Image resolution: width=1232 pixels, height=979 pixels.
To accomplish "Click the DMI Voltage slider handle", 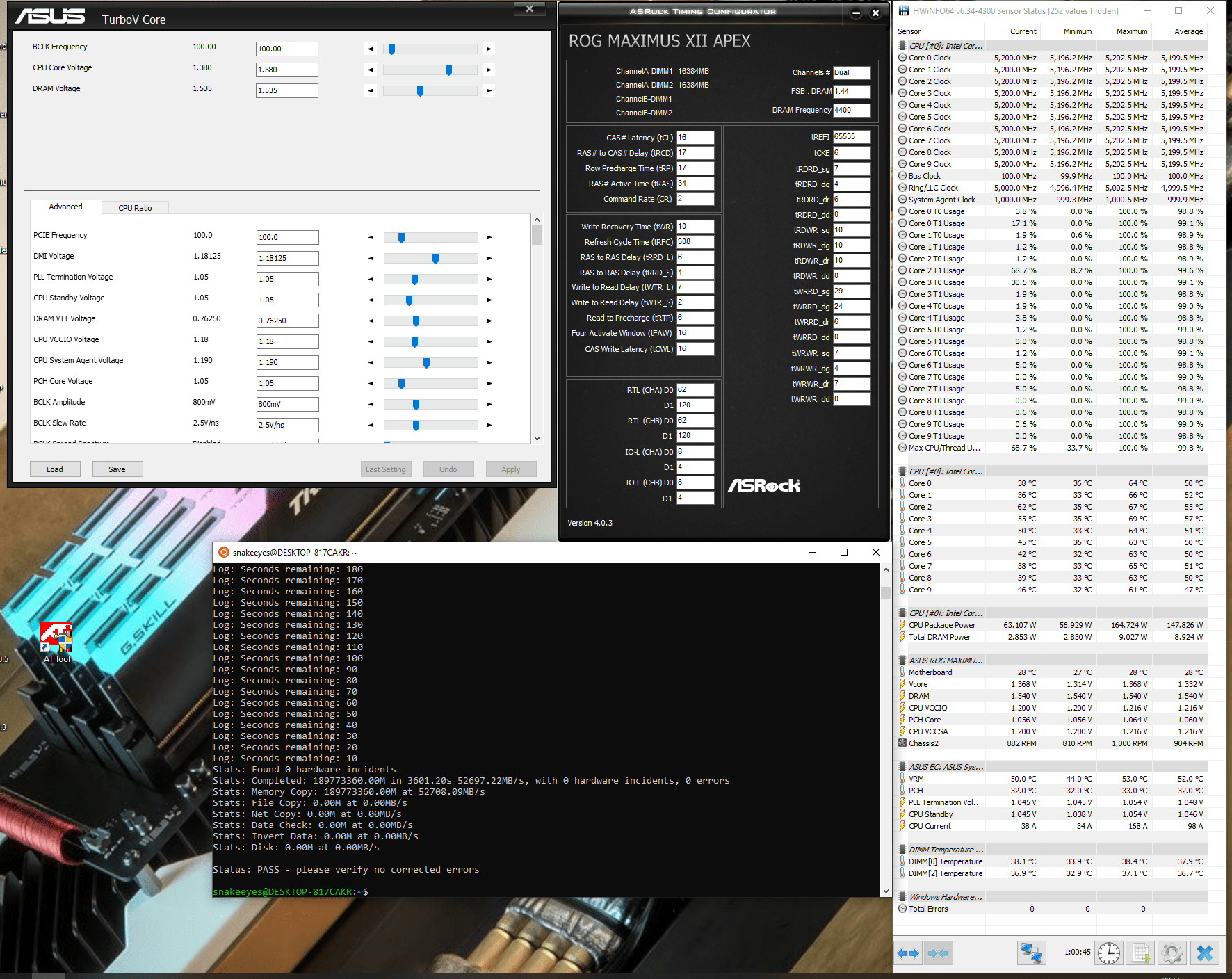I will (435, 259).
